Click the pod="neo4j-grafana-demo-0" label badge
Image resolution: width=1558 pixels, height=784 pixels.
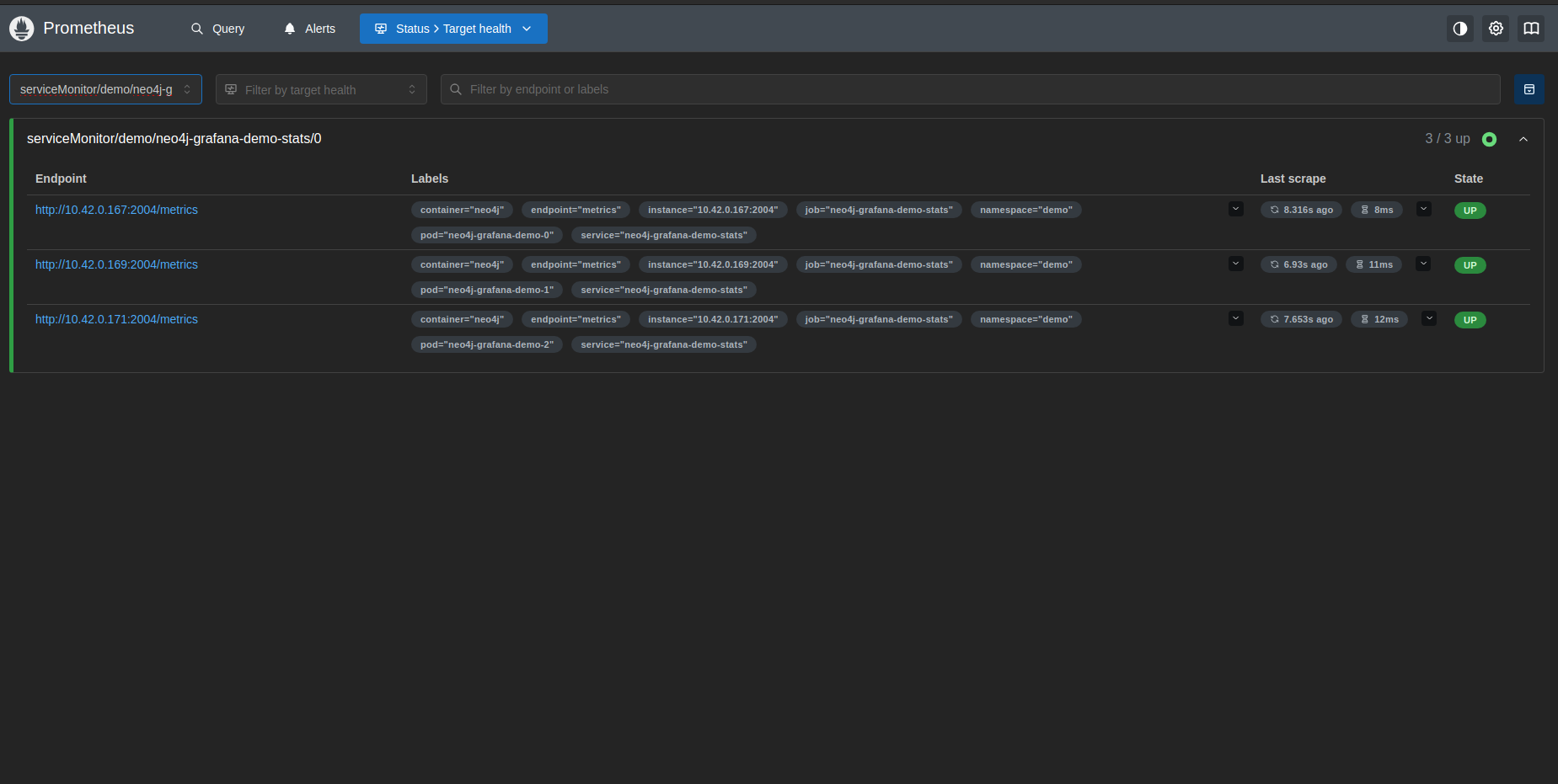click(487, 235)
